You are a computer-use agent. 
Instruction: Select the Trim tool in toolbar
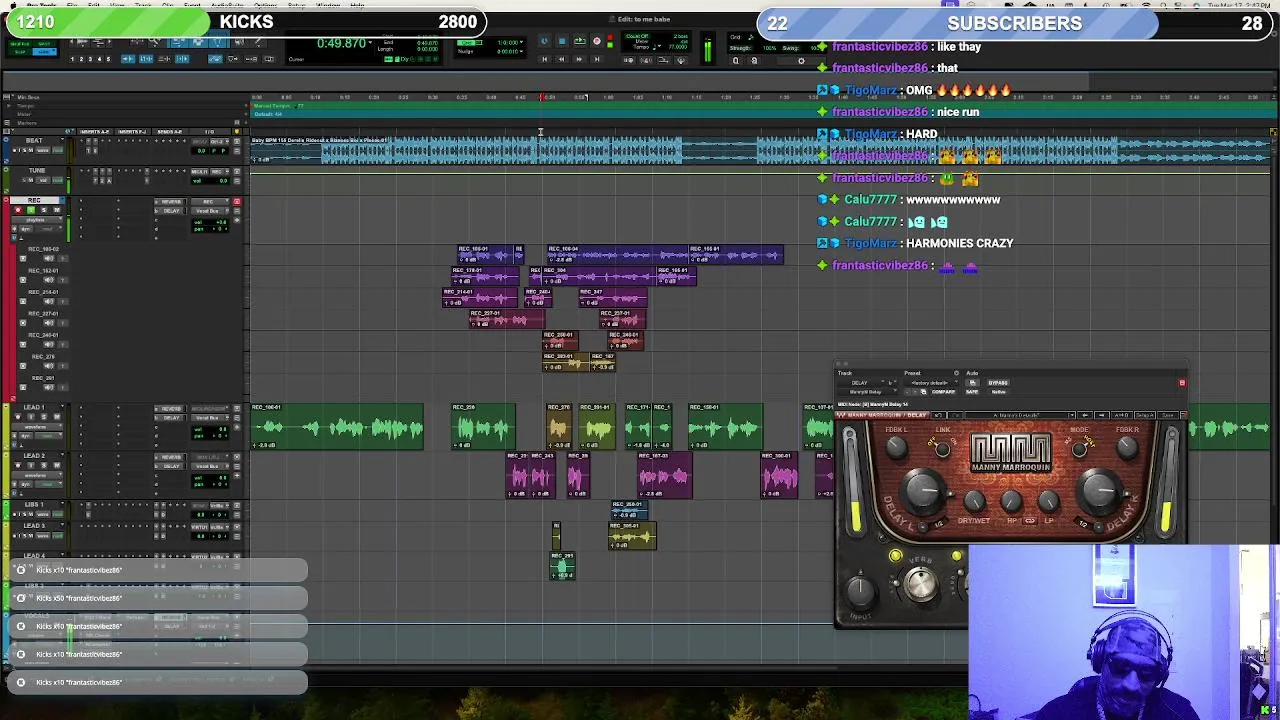click(178, 42)
